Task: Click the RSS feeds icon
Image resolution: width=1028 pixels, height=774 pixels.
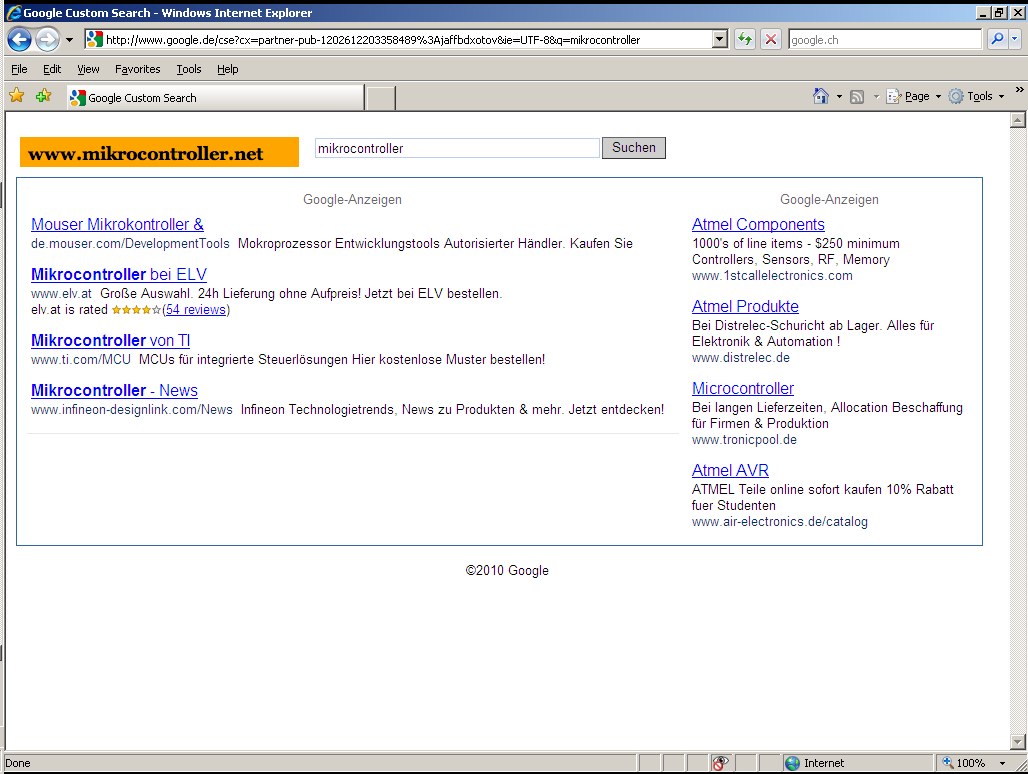Action: (x=857, y=97)
